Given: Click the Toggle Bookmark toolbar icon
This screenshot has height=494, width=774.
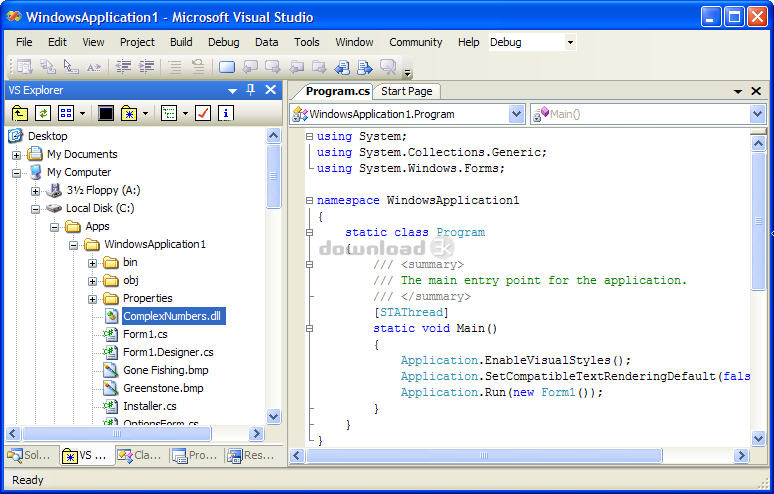Looking at the screenshot, I should (x=227, y=67).
